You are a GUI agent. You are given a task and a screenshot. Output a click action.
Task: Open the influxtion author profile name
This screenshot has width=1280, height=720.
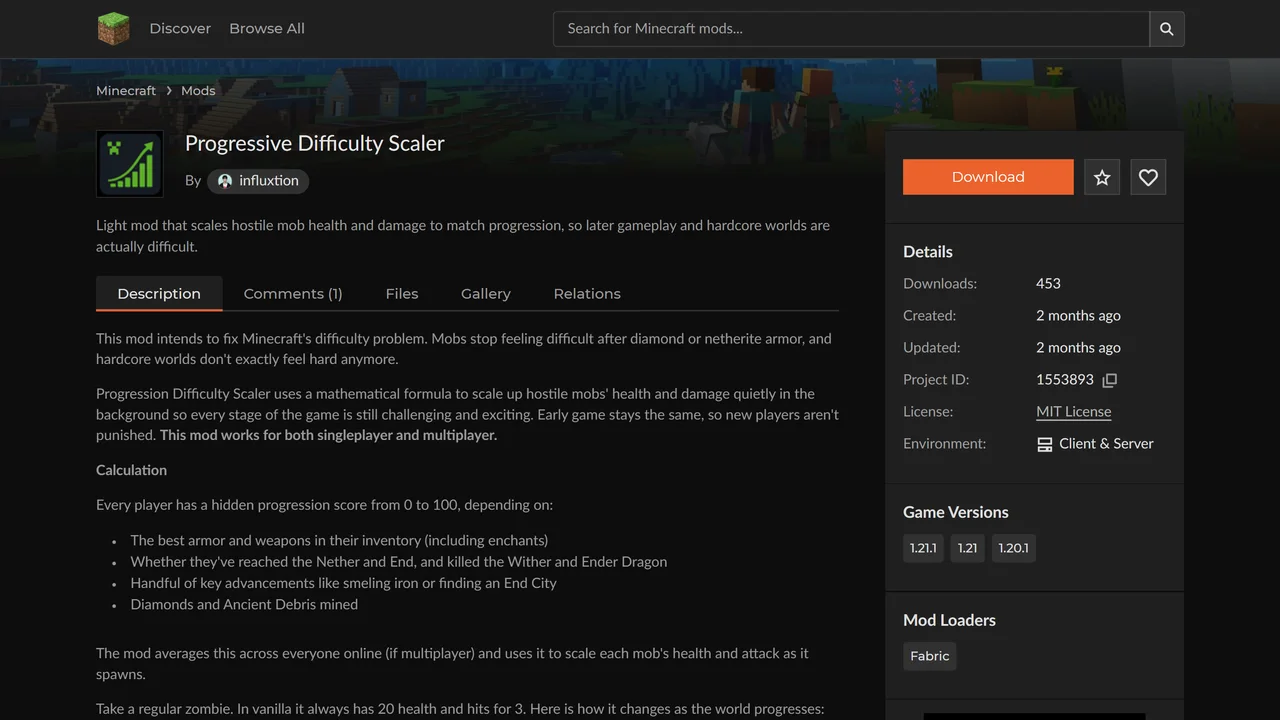[x=269, y=181]
